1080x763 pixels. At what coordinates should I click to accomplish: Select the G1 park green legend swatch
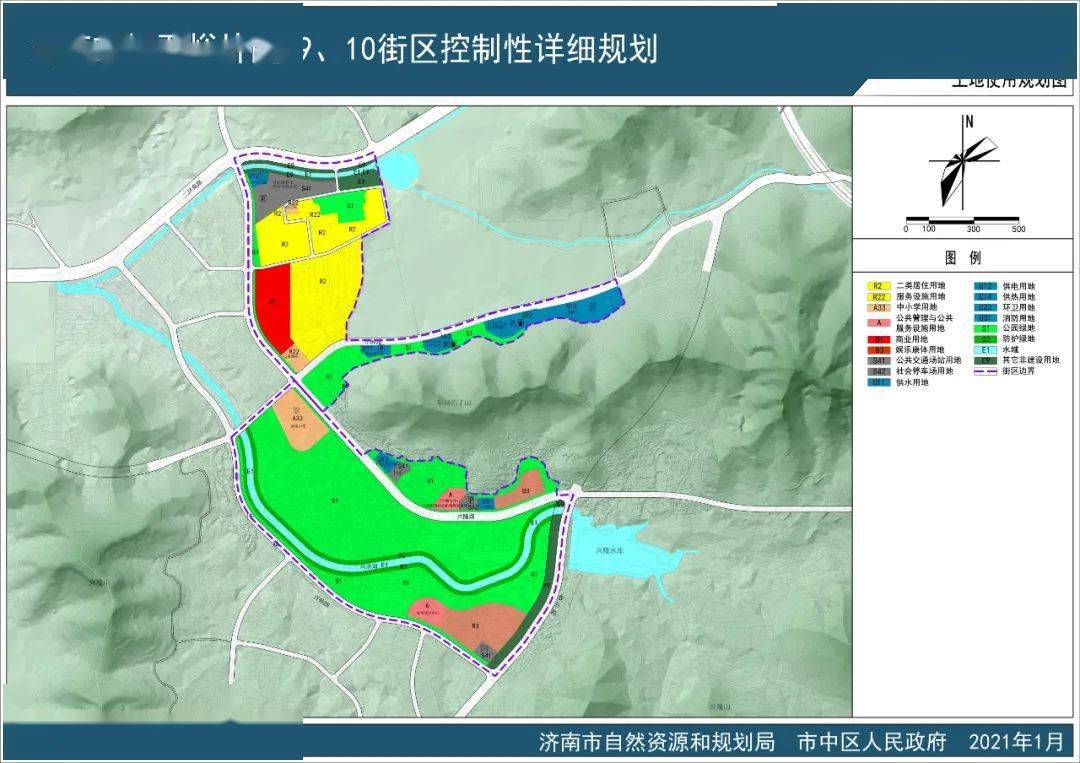(986, 328)
